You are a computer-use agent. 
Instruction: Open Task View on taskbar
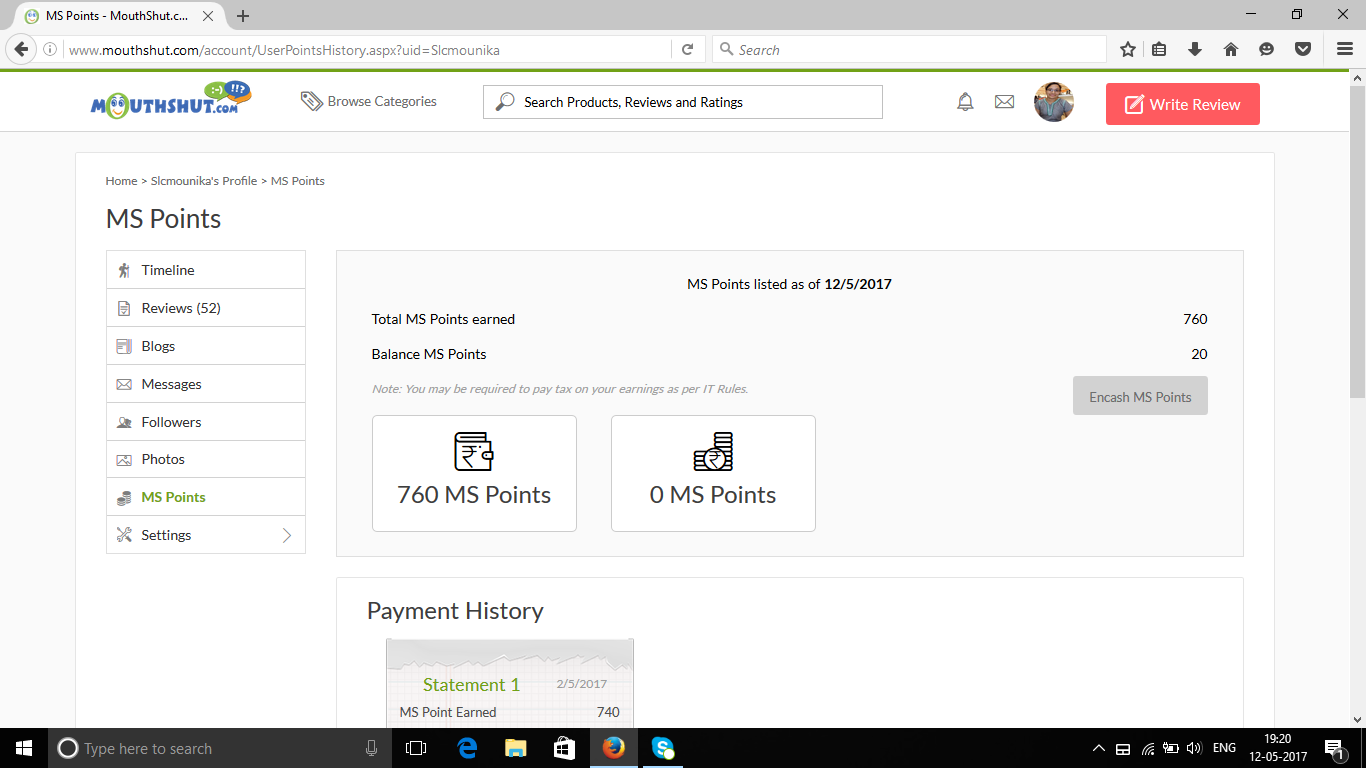[x=416, y=748]
